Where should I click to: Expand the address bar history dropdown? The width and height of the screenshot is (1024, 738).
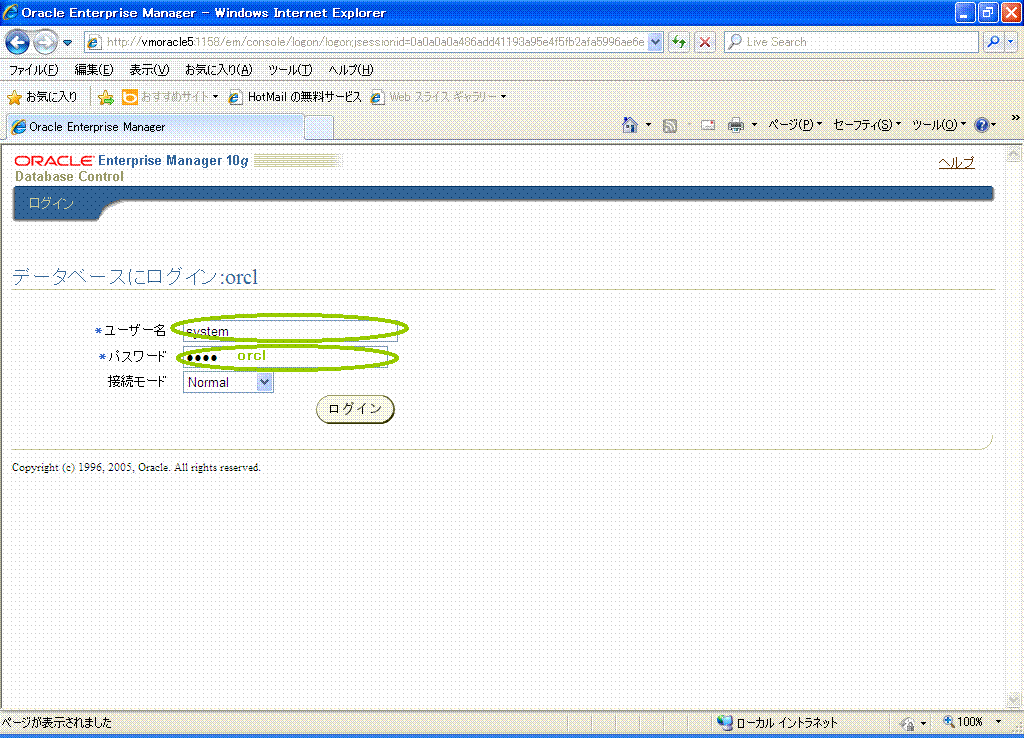655,42
